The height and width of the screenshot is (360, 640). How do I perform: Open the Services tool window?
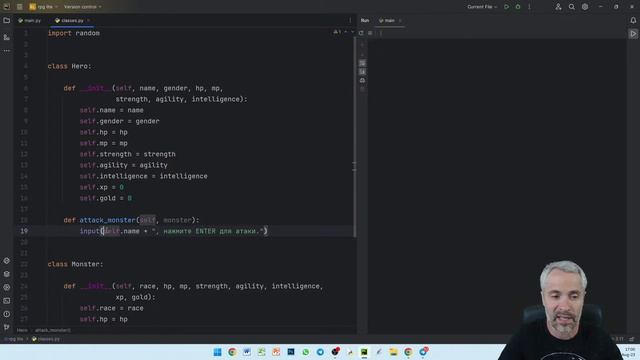click(x=7, y=287)
